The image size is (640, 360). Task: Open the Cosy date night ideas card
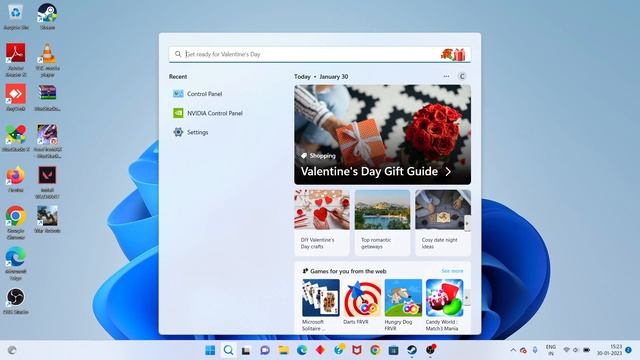pyautogui.click(x=443, y=222)
